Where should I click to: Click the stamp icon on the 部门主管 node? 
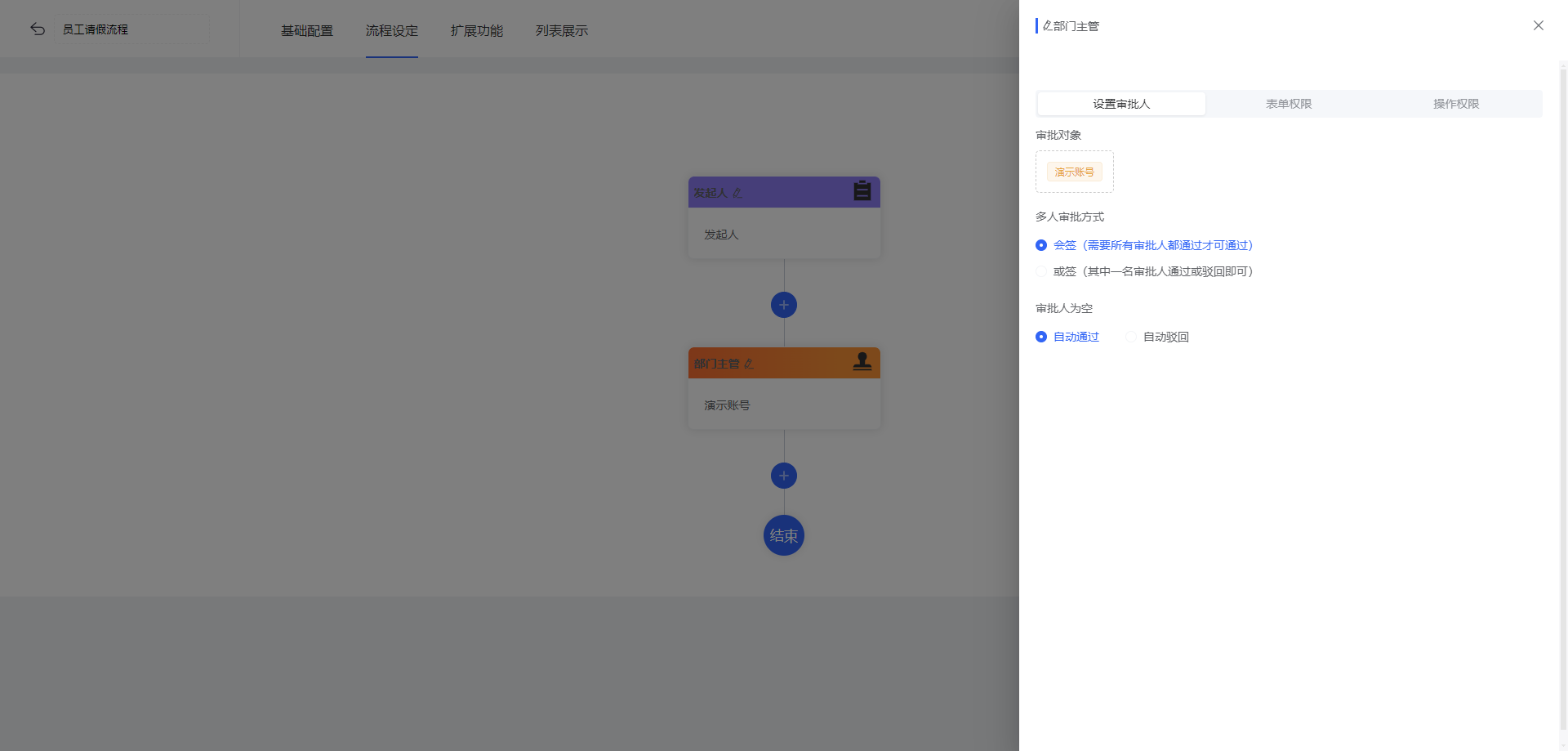click(862, 361)
